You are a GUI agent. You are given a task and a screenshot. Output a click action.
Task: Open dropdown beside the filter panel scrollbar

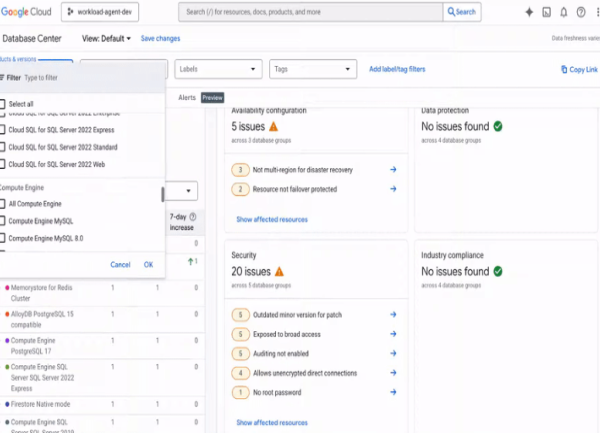(182, 191)
